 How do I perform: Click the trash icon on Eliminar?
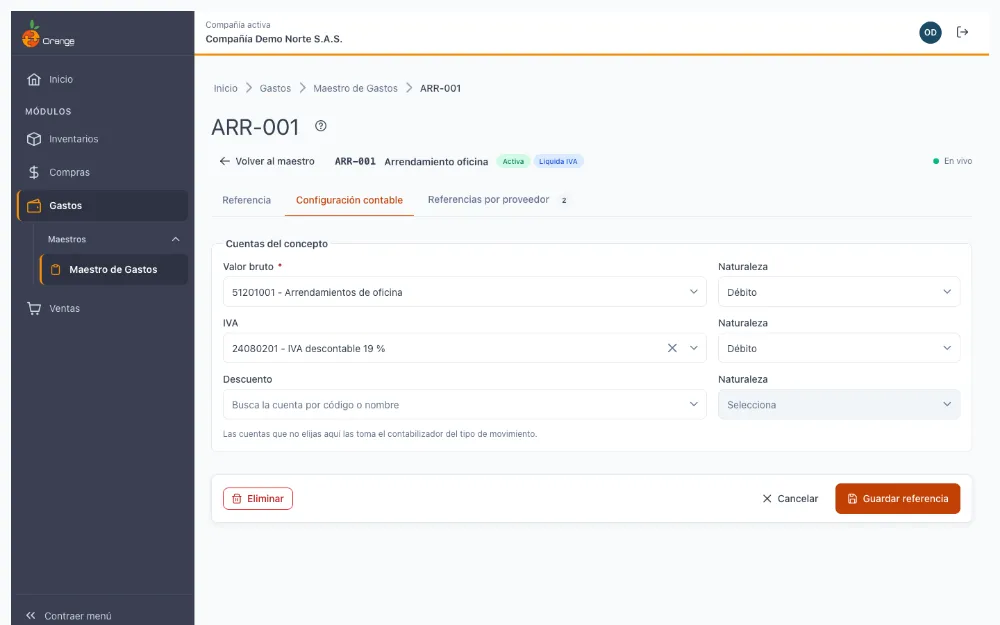pos(237,499)
